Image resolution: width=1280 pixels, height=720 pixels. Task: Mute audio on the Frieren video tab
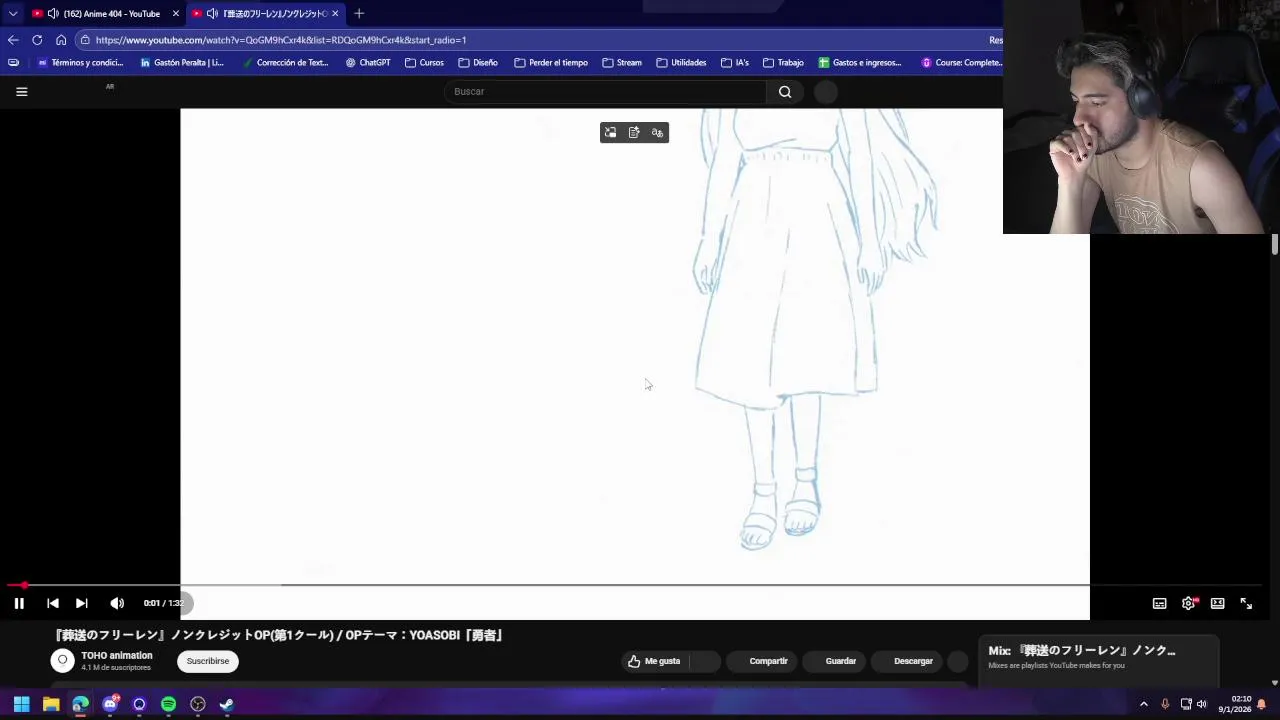click(212, 13)
